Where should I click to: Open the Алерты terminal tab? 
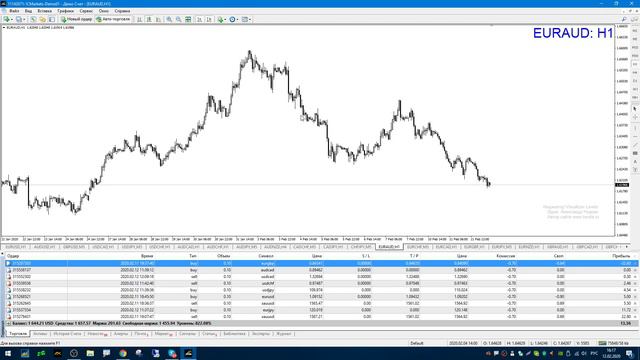[x=121, y=334]
